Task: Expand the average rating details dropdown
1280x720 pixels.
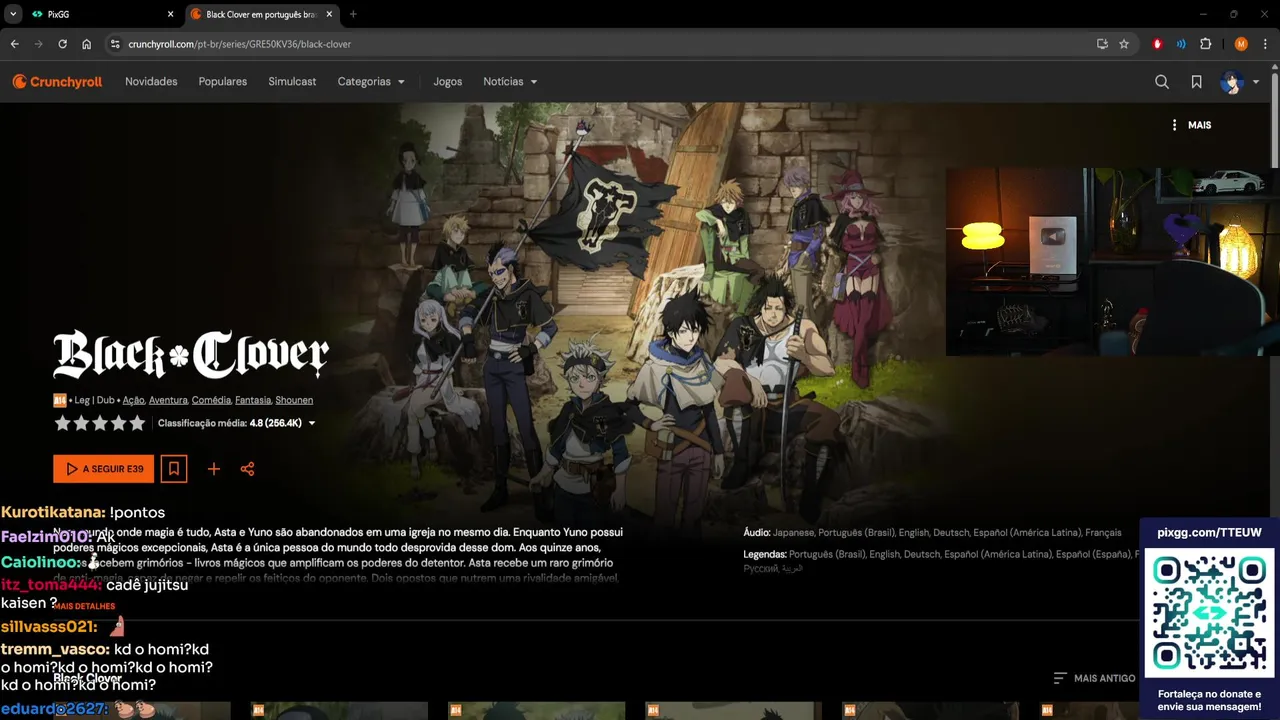Action: 312,423
